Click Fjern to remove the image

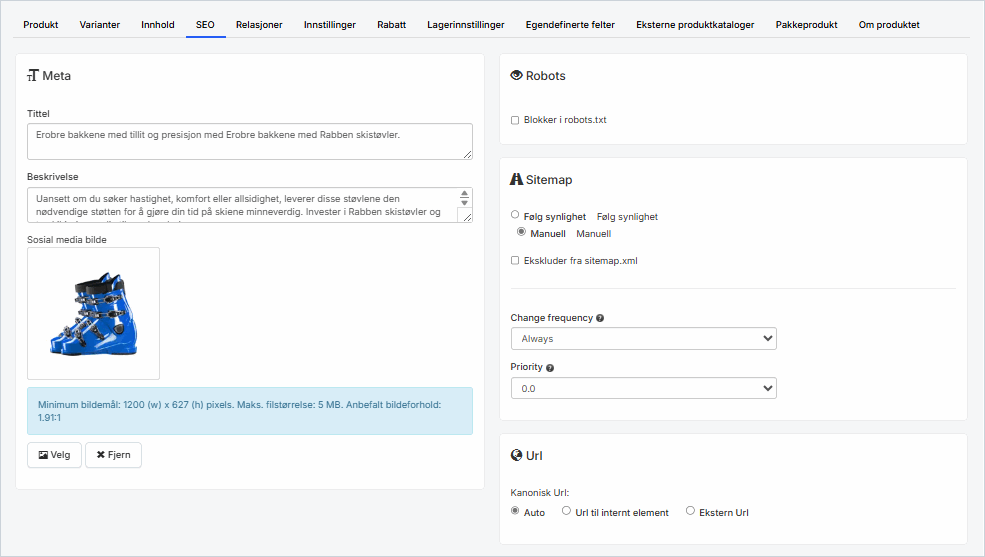[113, 455]
